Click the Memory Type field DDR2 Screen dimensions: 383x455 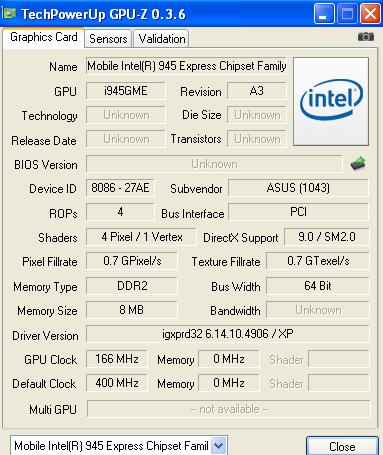click(x=132, y=286)
